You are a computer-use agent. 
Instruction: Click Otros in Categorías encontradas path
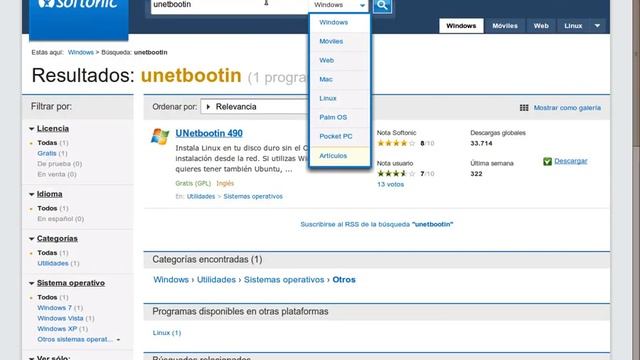344,280
